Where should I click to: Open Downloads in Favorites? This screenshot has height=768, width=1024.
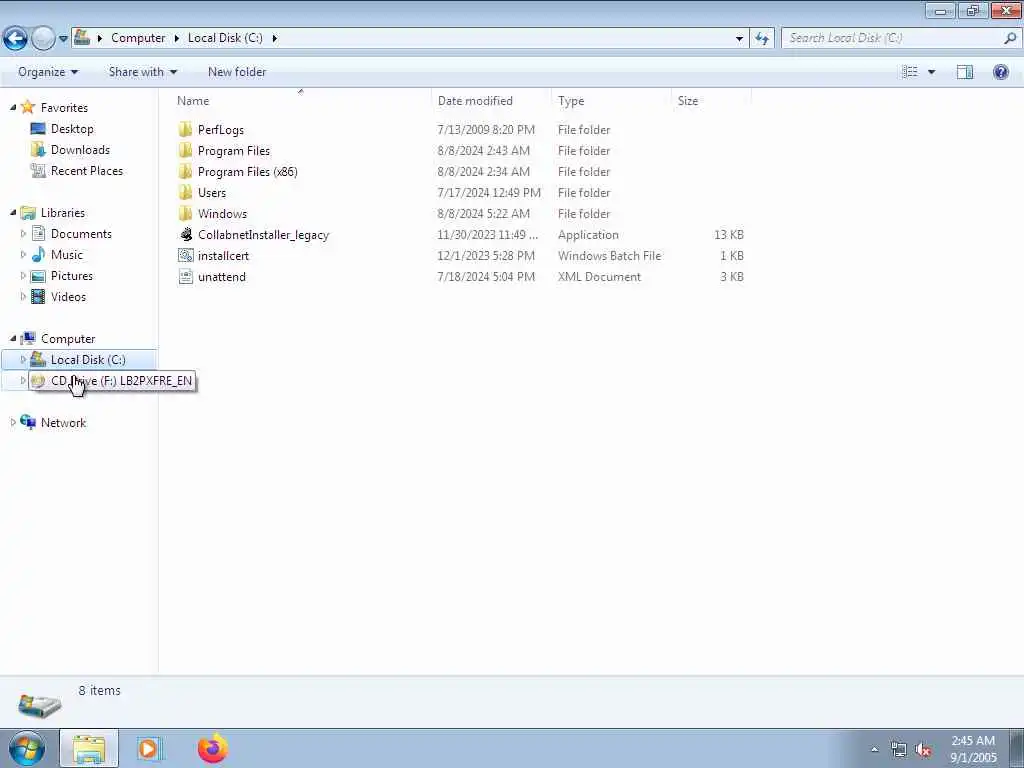pyautogui.click(x=80, y=150)
